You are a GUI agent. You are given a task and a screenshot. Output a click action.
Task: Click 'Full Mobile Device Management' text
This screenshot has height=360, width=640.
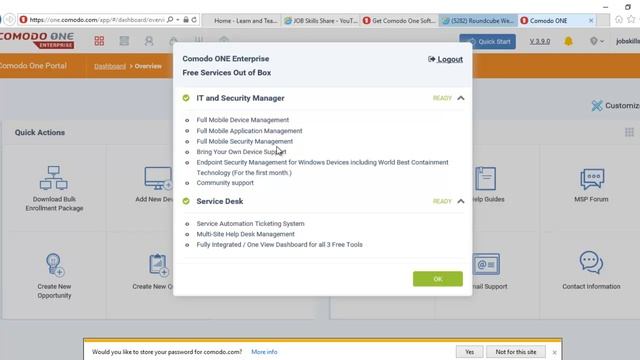pyautogui.click(x=242, y=120)
